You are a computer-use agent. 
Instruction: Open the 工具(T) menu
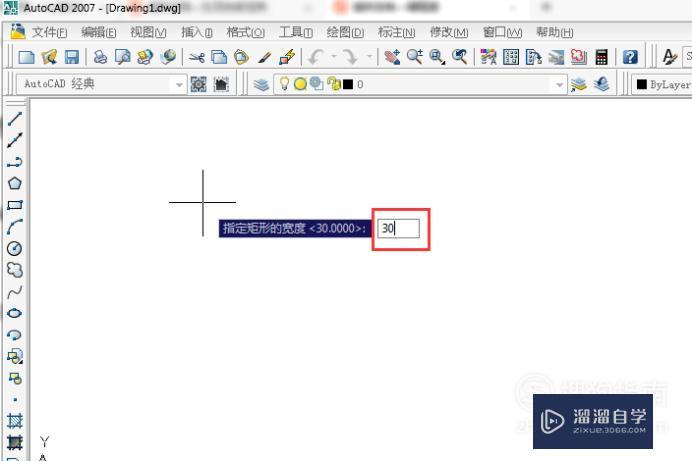click(295, 32)
